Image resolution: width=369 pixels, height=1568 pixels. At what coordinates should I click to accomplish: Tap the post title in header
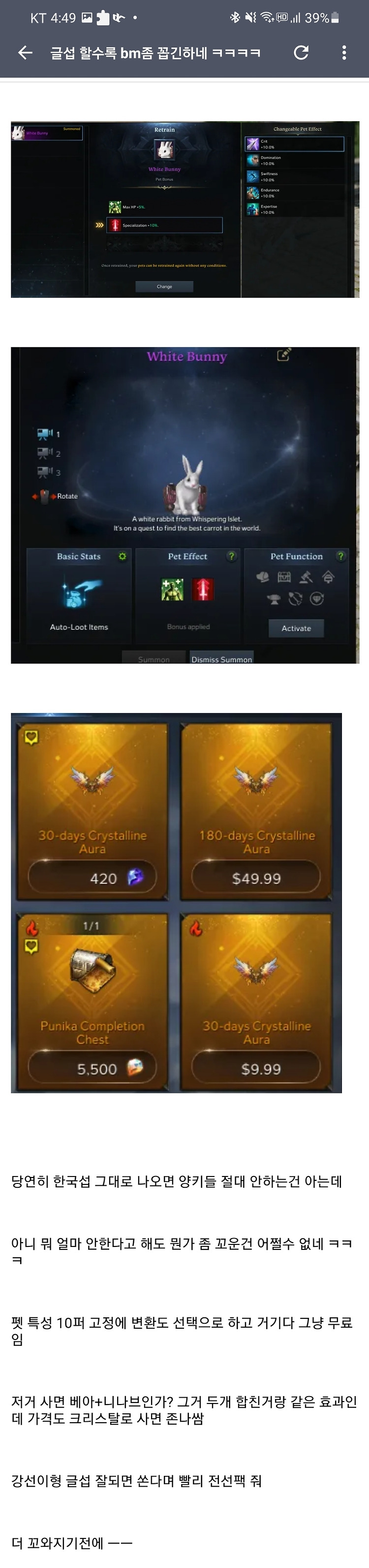155,53
